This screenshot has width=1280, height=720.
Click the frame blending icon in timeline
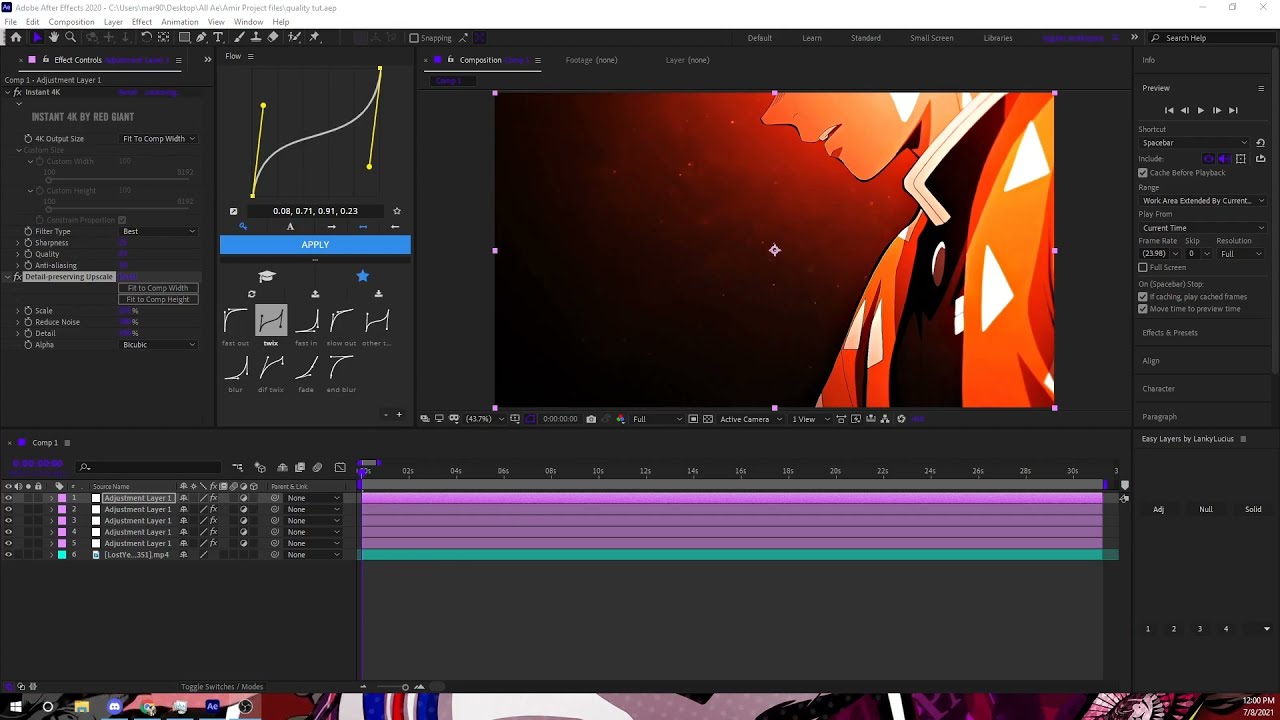click(300, 467)
